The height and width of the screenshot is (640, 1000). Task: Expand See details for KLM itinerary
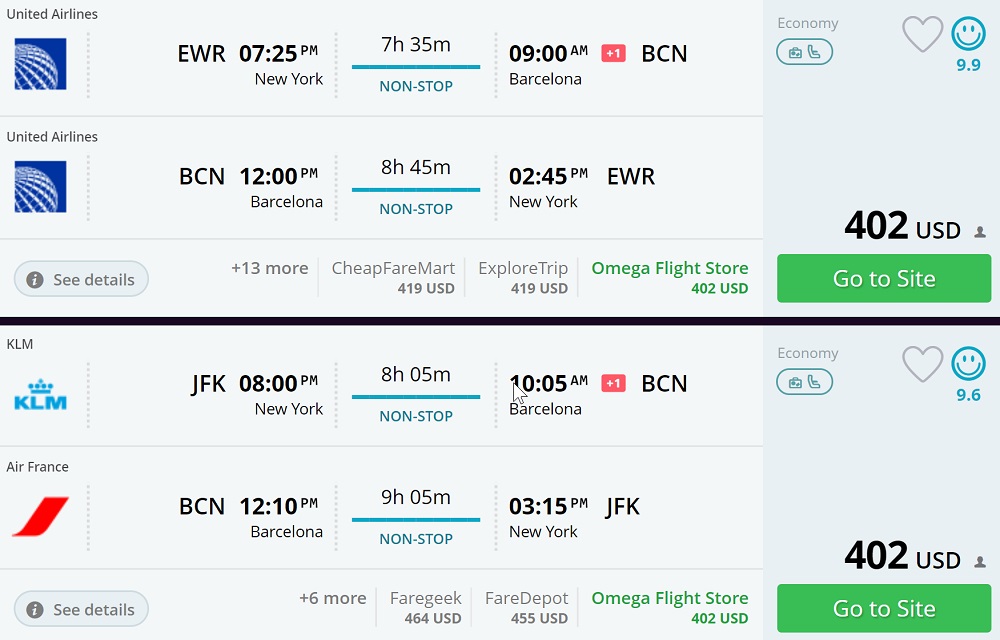pyautogui.click(x=81, y=609)
